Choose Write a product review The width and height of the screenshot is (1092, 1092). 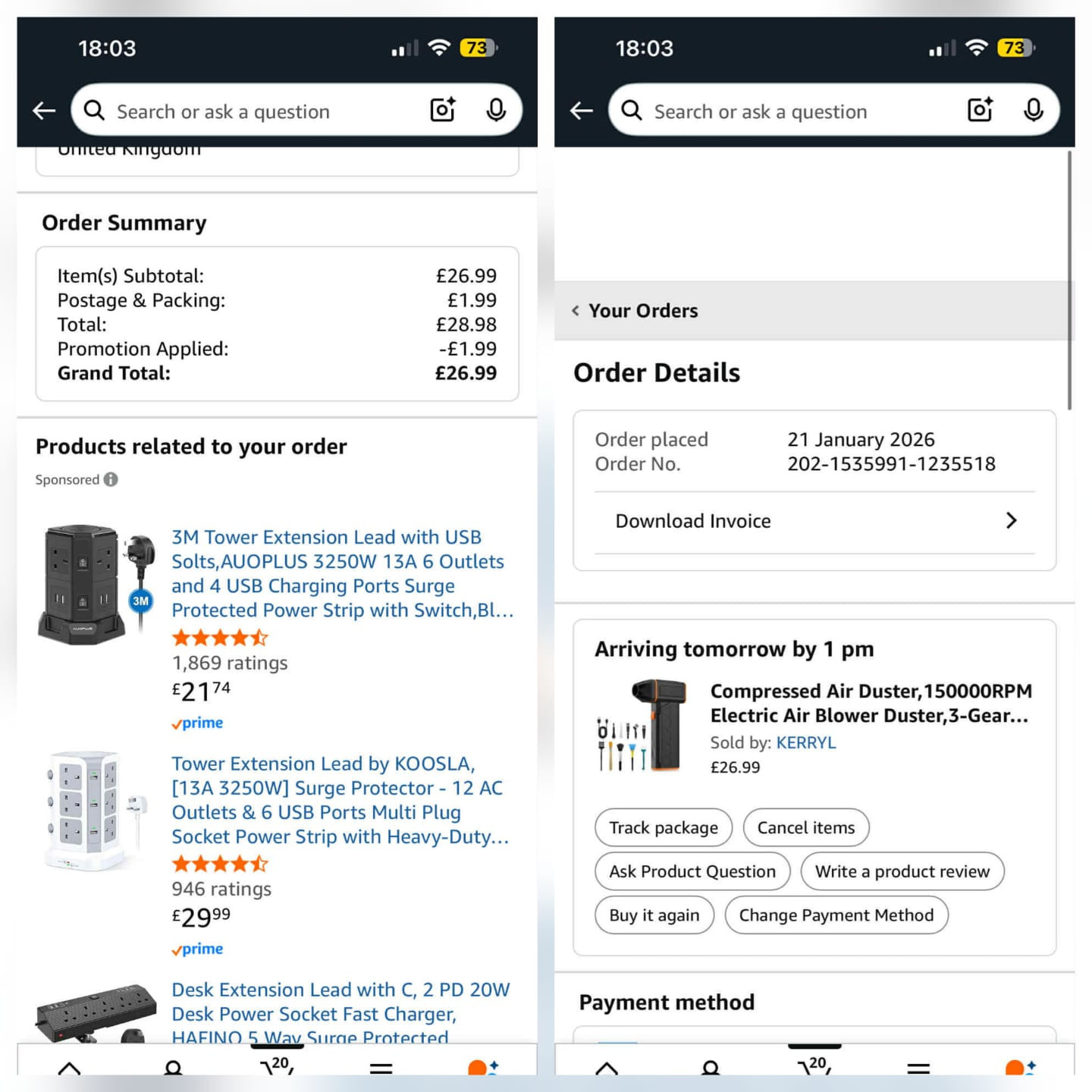pos(902,871)
